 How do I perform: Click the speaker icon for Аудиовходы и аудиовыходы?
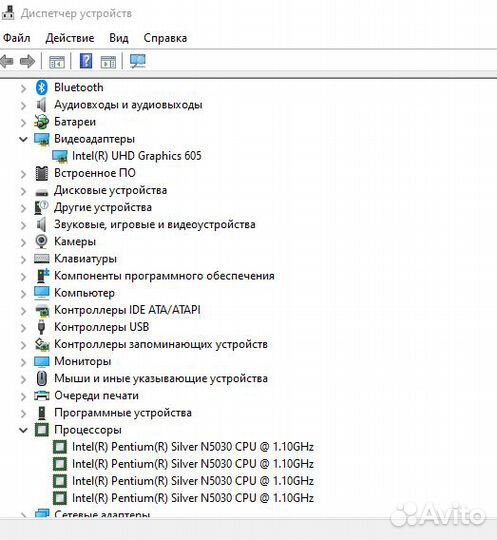(41, 105)
